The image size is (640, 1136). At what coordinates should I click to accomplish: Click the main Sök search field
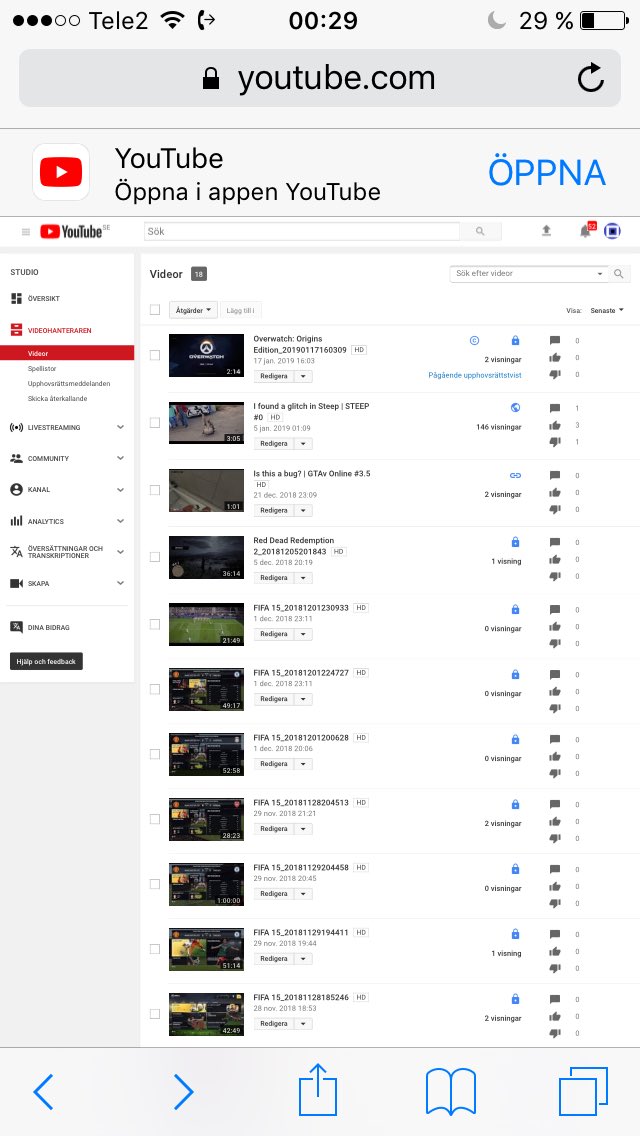(x=302, y=231)
